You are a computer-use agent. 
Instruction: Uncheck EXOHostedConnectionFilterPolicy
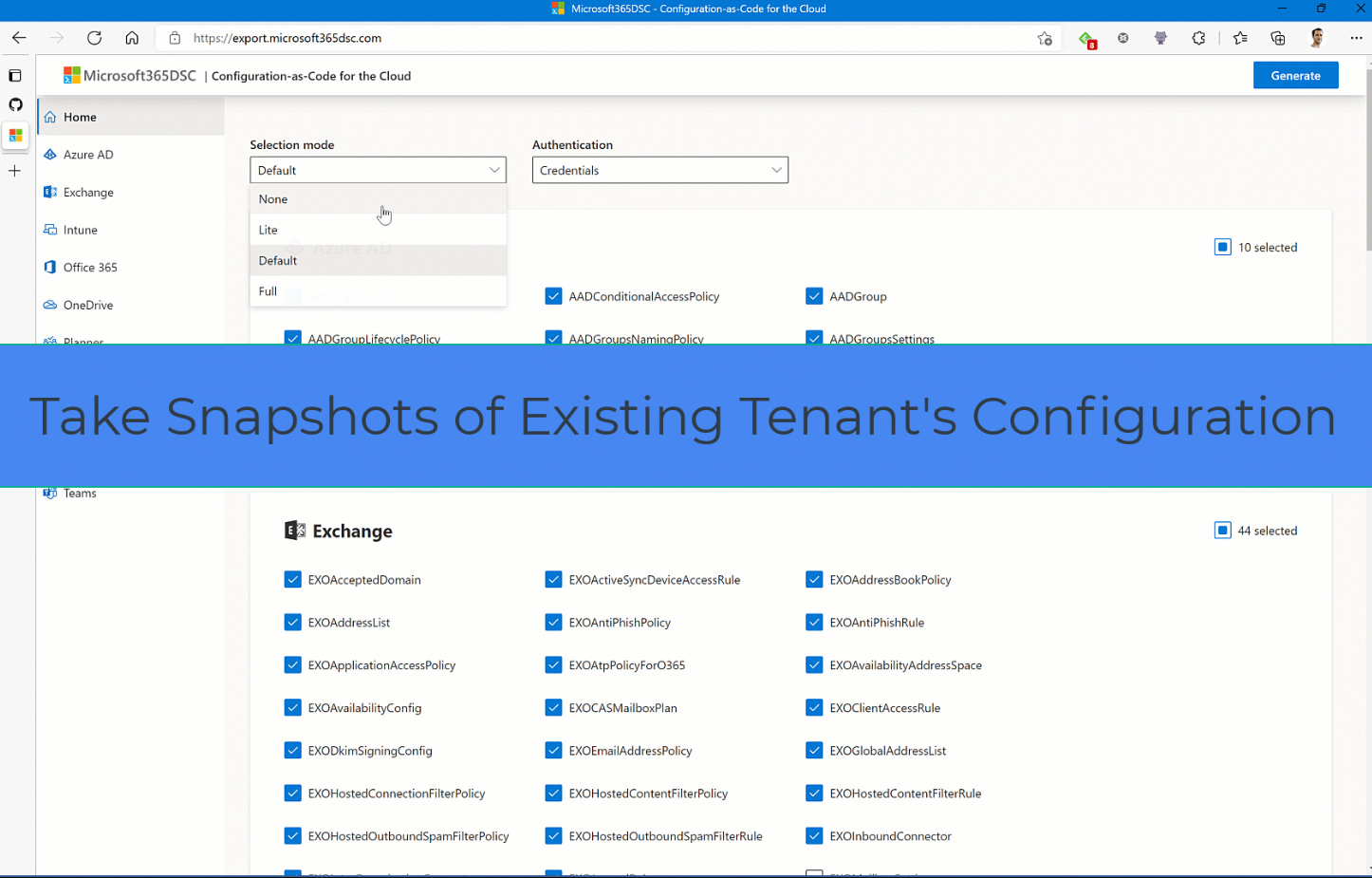pos(292,794)
